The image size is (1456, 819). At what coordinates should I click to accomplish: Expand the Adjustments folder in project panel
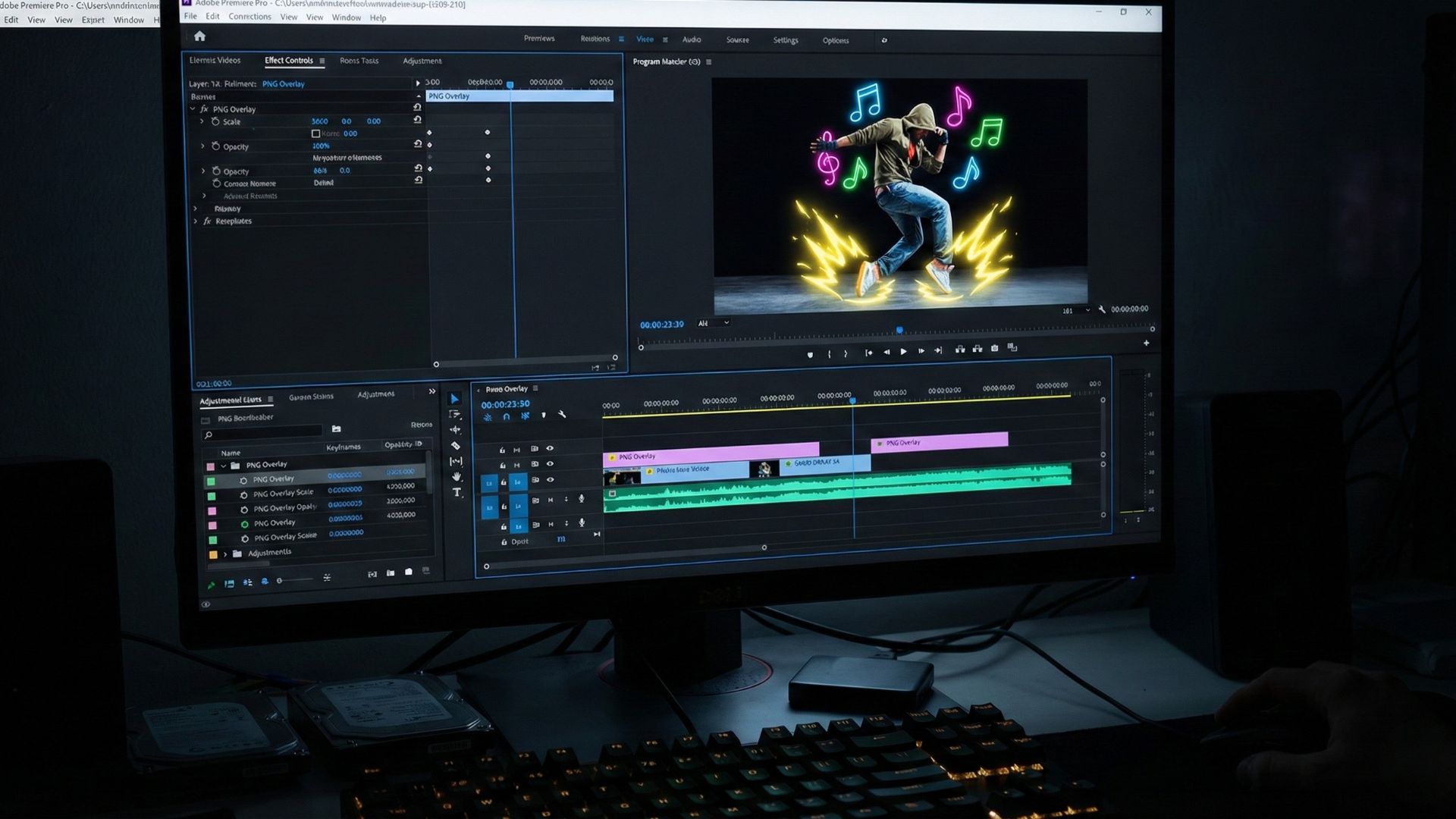click(225, 554)
